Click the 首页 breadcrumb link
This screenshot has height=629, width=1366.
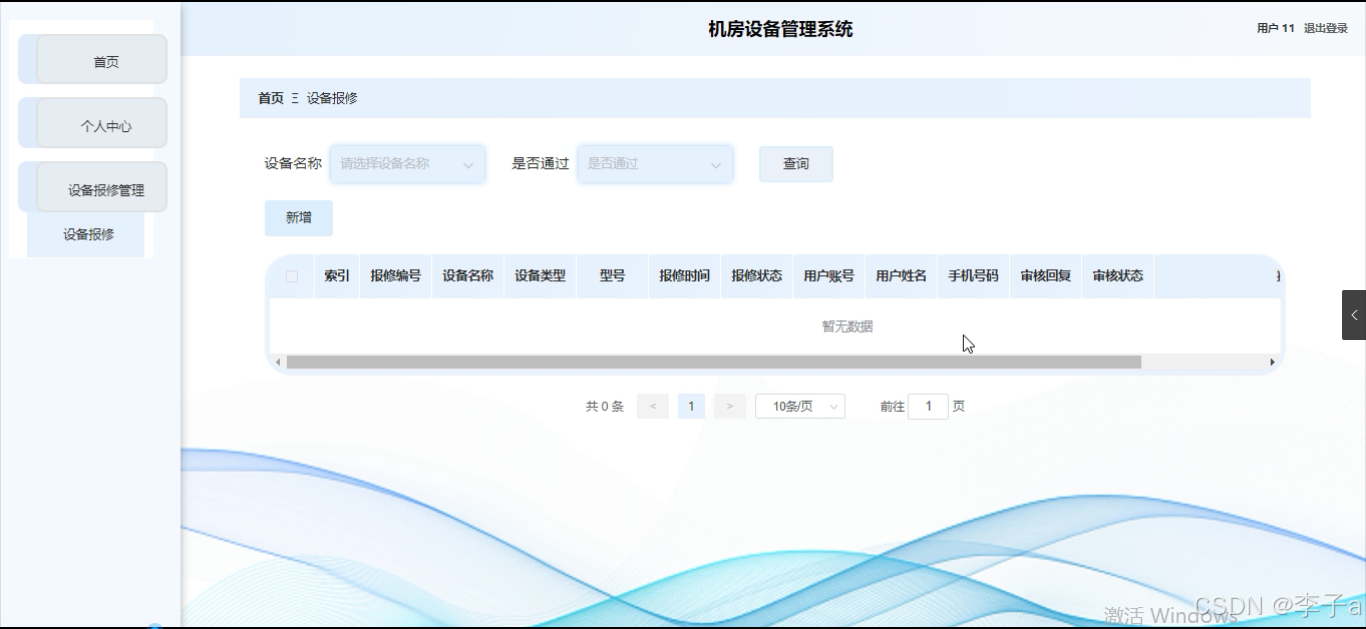pyautogui.click(x=271, y=98)
